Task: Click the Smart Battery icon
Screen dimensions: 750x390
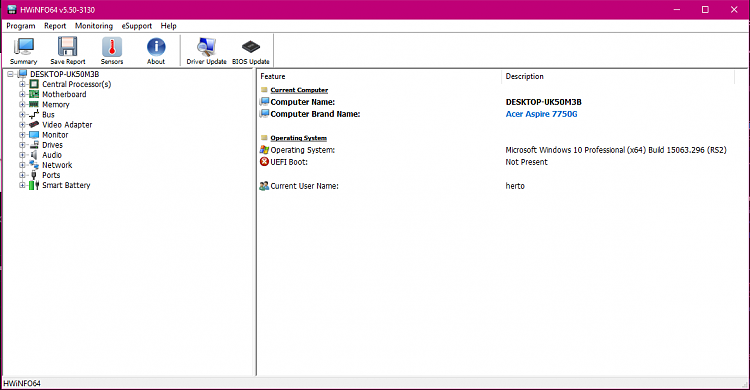Action: 34,185
